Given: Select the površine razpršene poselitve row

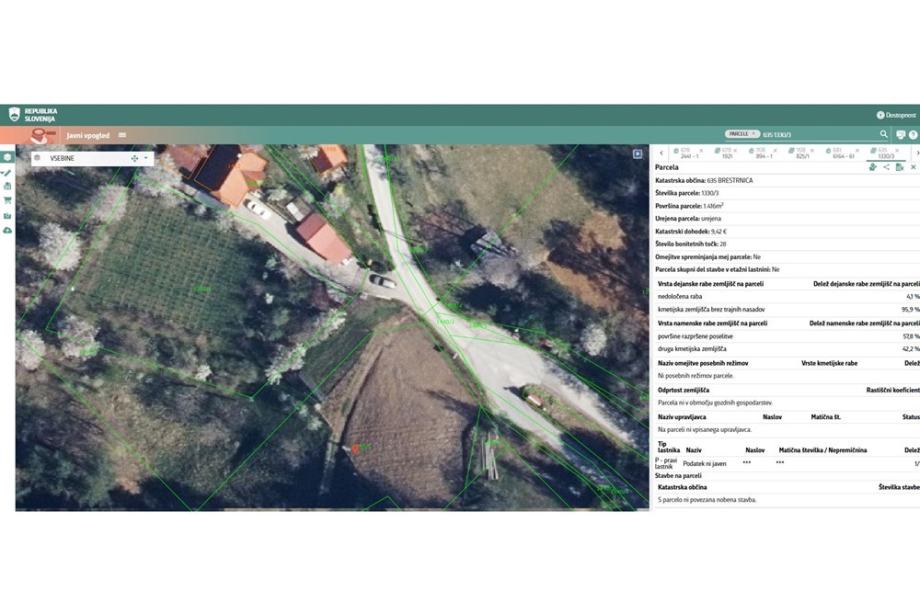Looking at the screenshot, I should pos(787,336).
